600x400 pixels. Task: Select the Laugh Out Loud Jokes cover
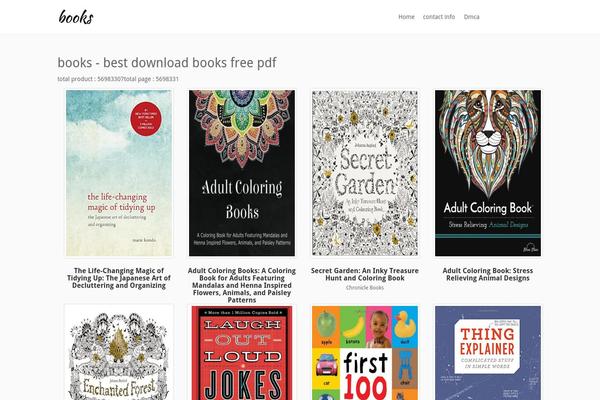(x=242, y=353)
